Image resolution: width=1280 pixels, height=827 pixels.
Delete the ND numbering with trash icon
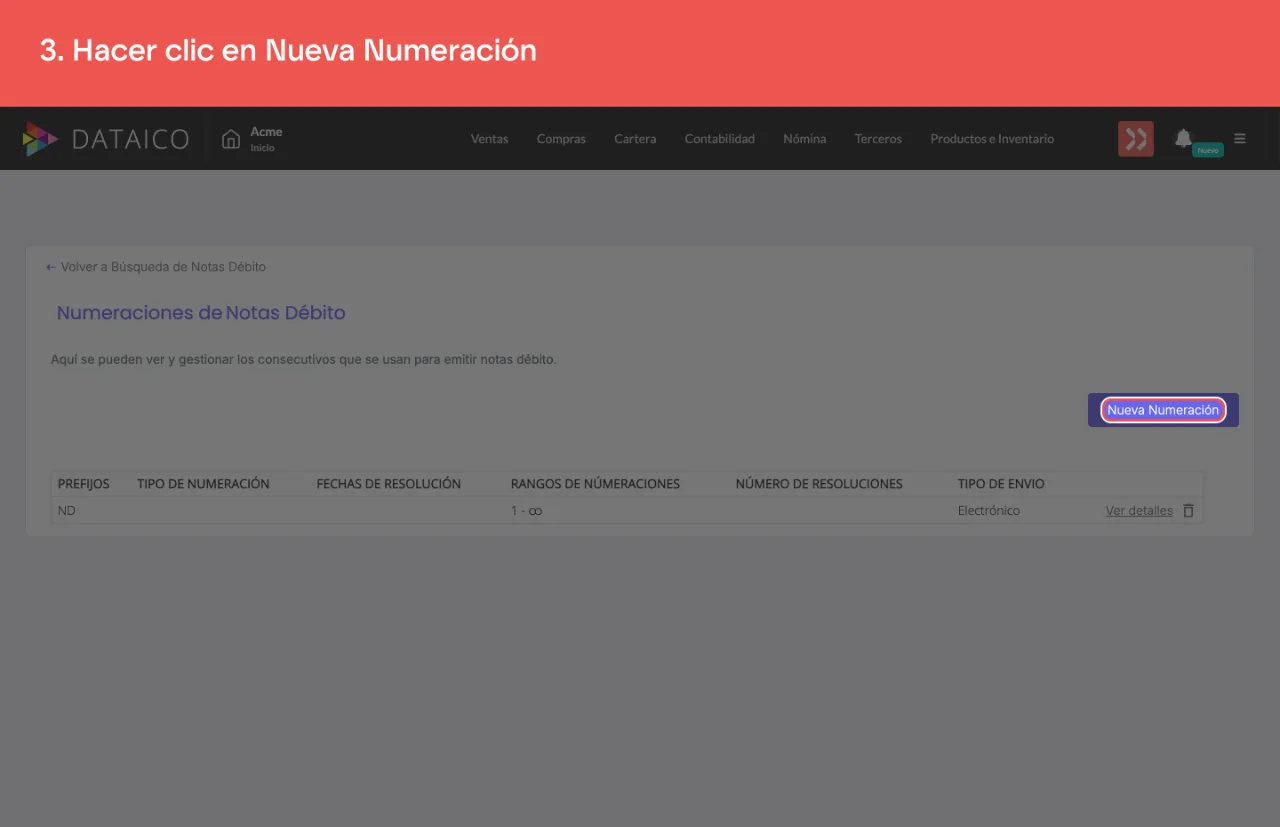pyautogui.click(x=1188, y=510)
